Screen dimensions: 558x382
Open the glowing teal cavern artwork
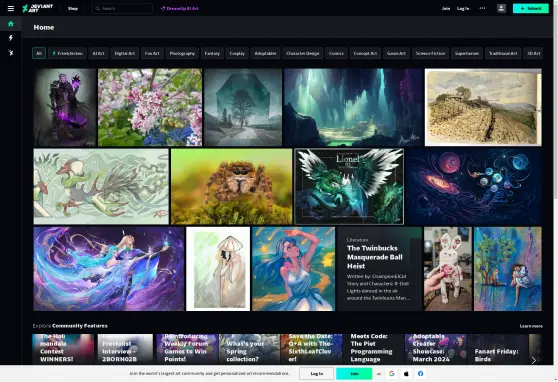353,107
